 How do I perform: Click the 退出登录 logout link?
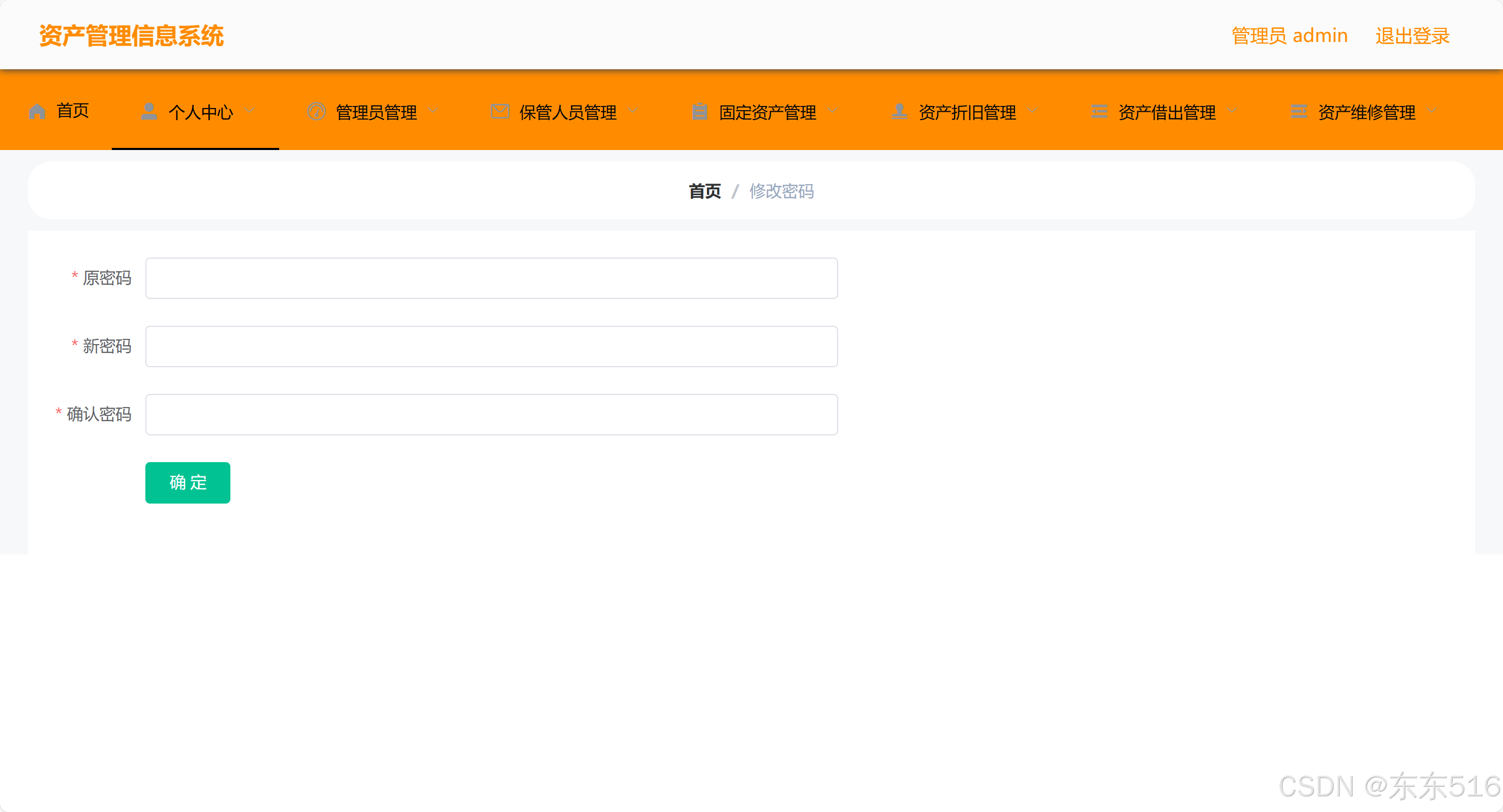(x=1412, y=36)
